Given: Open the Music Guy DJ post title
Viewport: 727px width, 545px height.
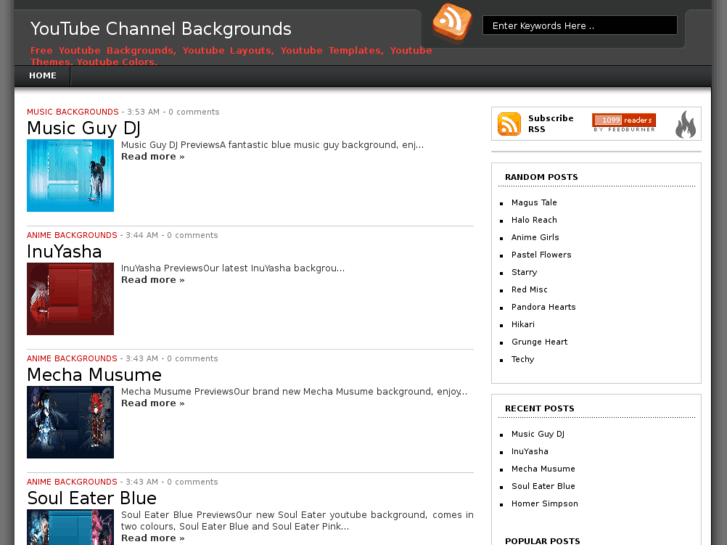Looking at the screenshot, I should click(83, 128).
